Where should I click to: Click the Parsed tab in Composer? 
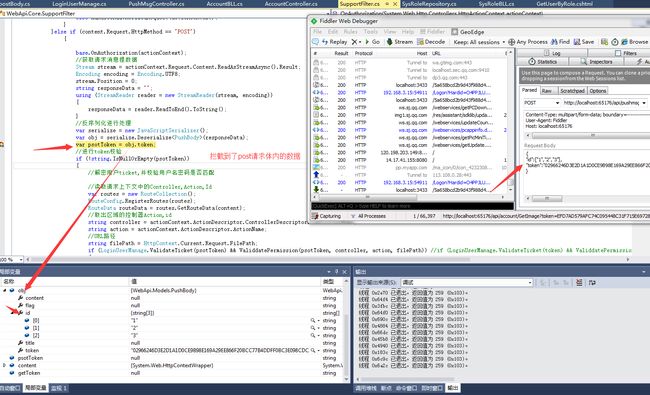point(529,90)
